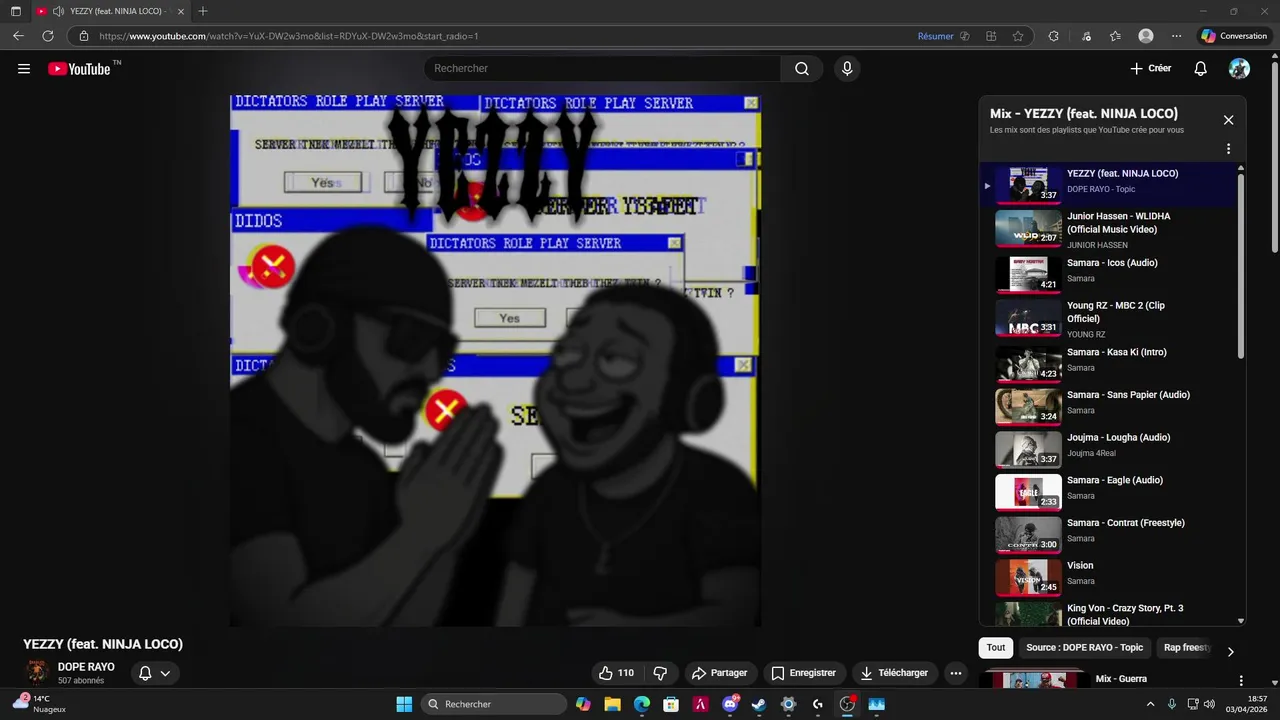Show next filter chips with arrow
The image size is (1280, 720).
(1230, 651)
